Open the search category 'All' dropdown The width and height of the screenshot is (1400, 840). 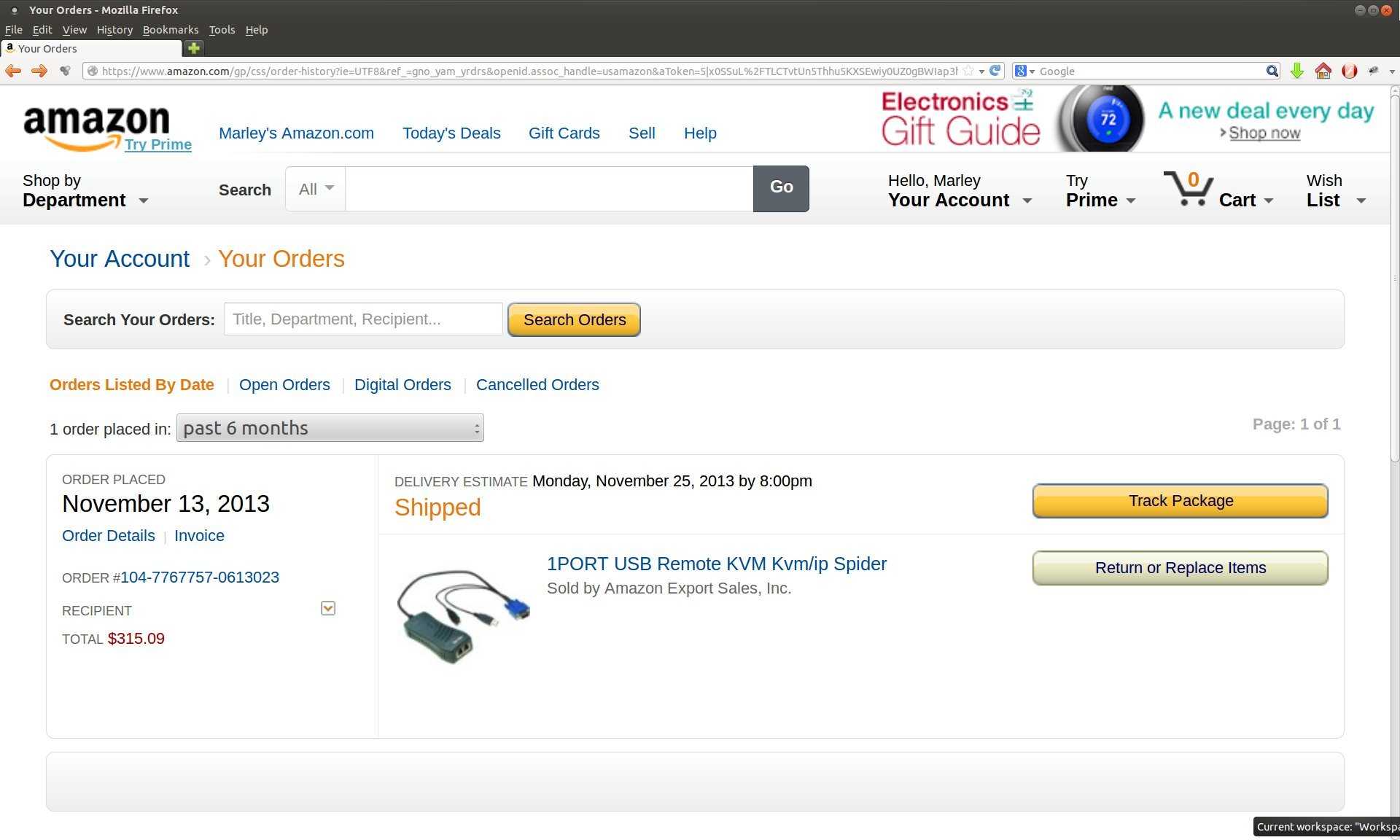coord(316,189)
